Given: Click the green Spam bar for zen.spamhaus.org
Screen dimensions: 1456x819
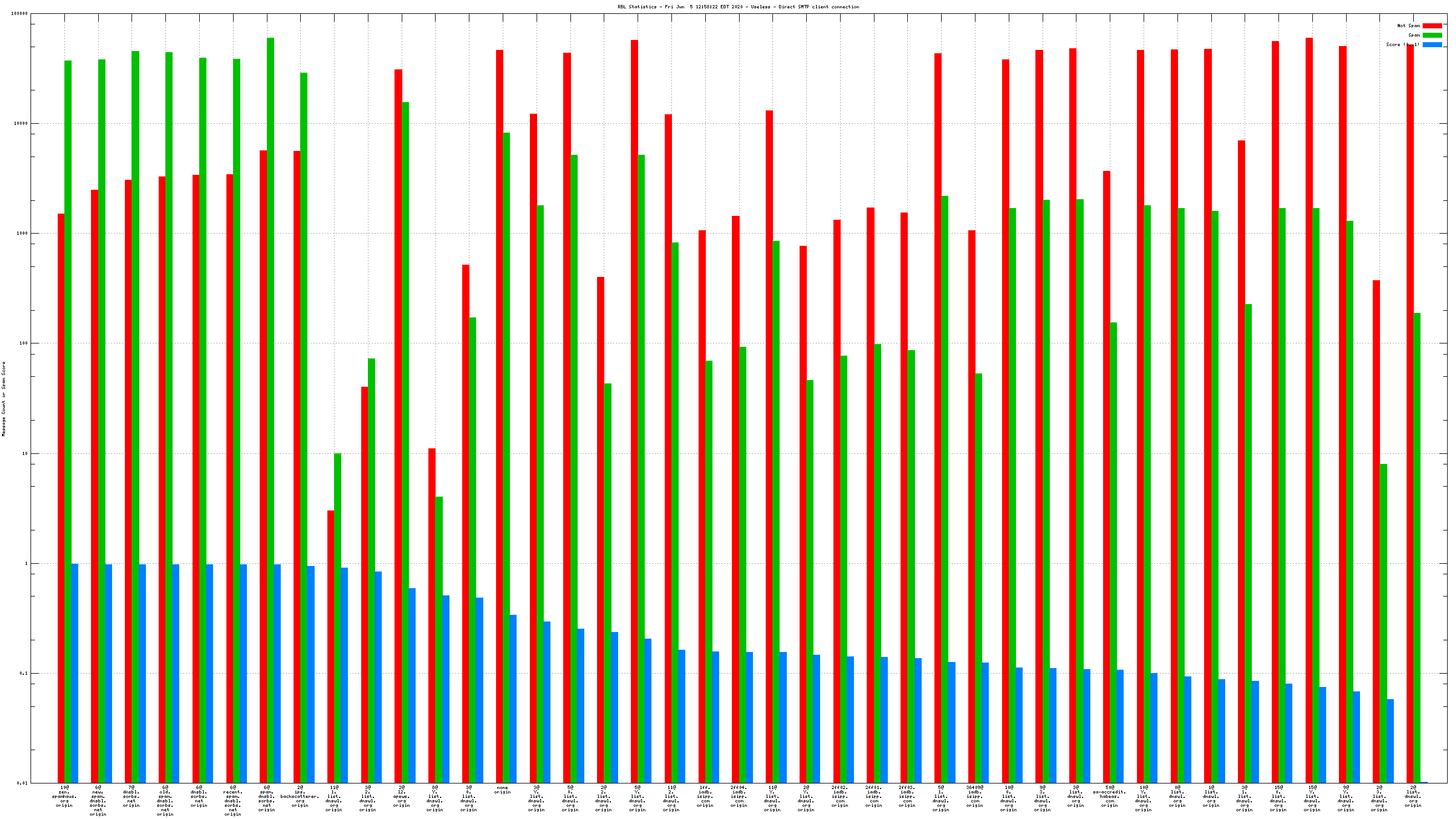Looking at the screenshot, I should point(68,396).
